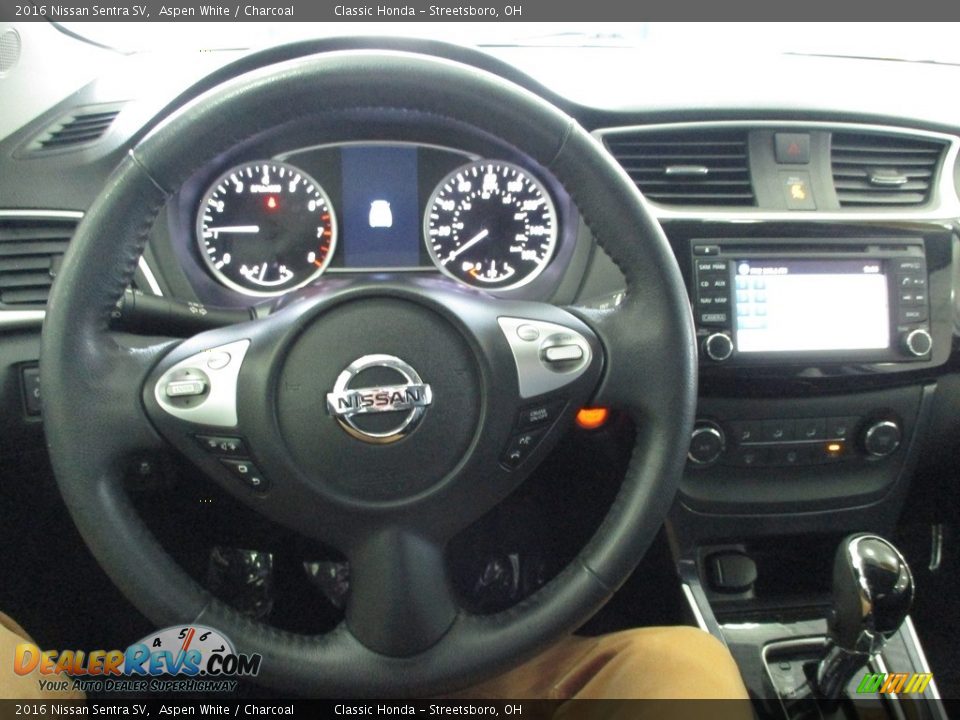960x720 pixels.
Task: Tap the cruise control set rocker
Action: coord(564,353)
